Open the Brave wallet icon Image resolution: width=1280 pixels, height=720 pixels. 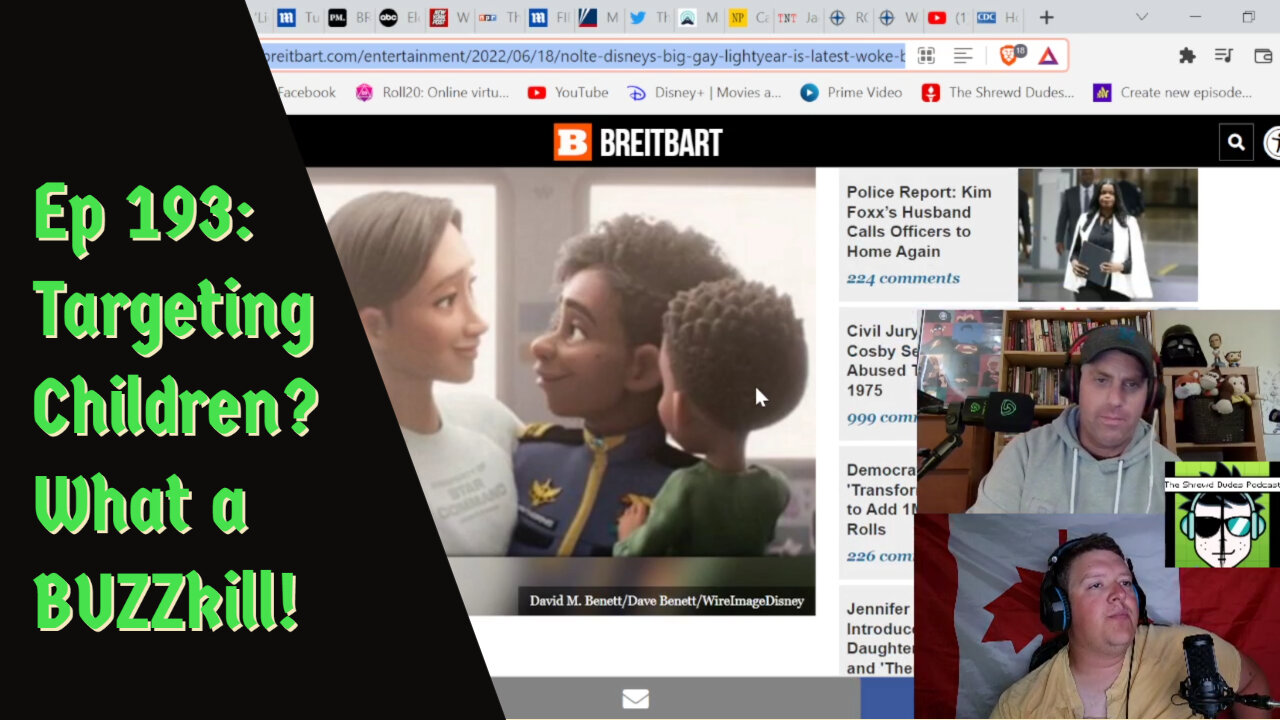click(1262, 56)
